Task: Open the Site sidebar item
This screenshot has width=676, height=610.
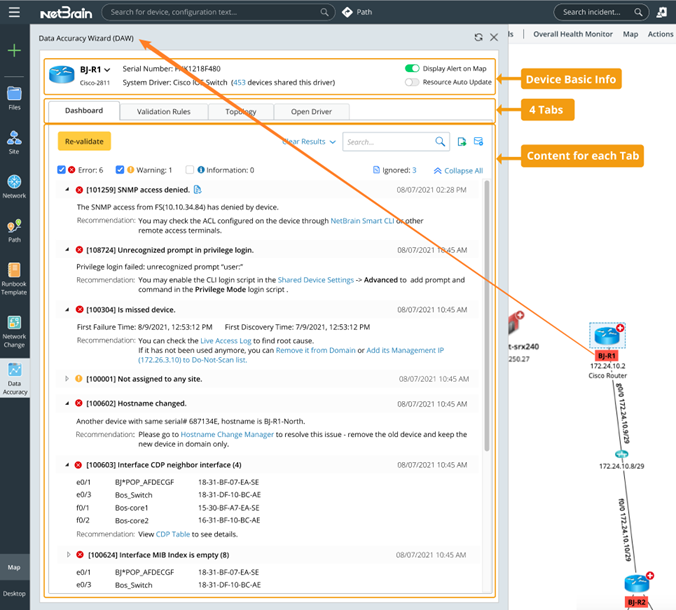Action: pyautogui.click(x=14, y=142)
